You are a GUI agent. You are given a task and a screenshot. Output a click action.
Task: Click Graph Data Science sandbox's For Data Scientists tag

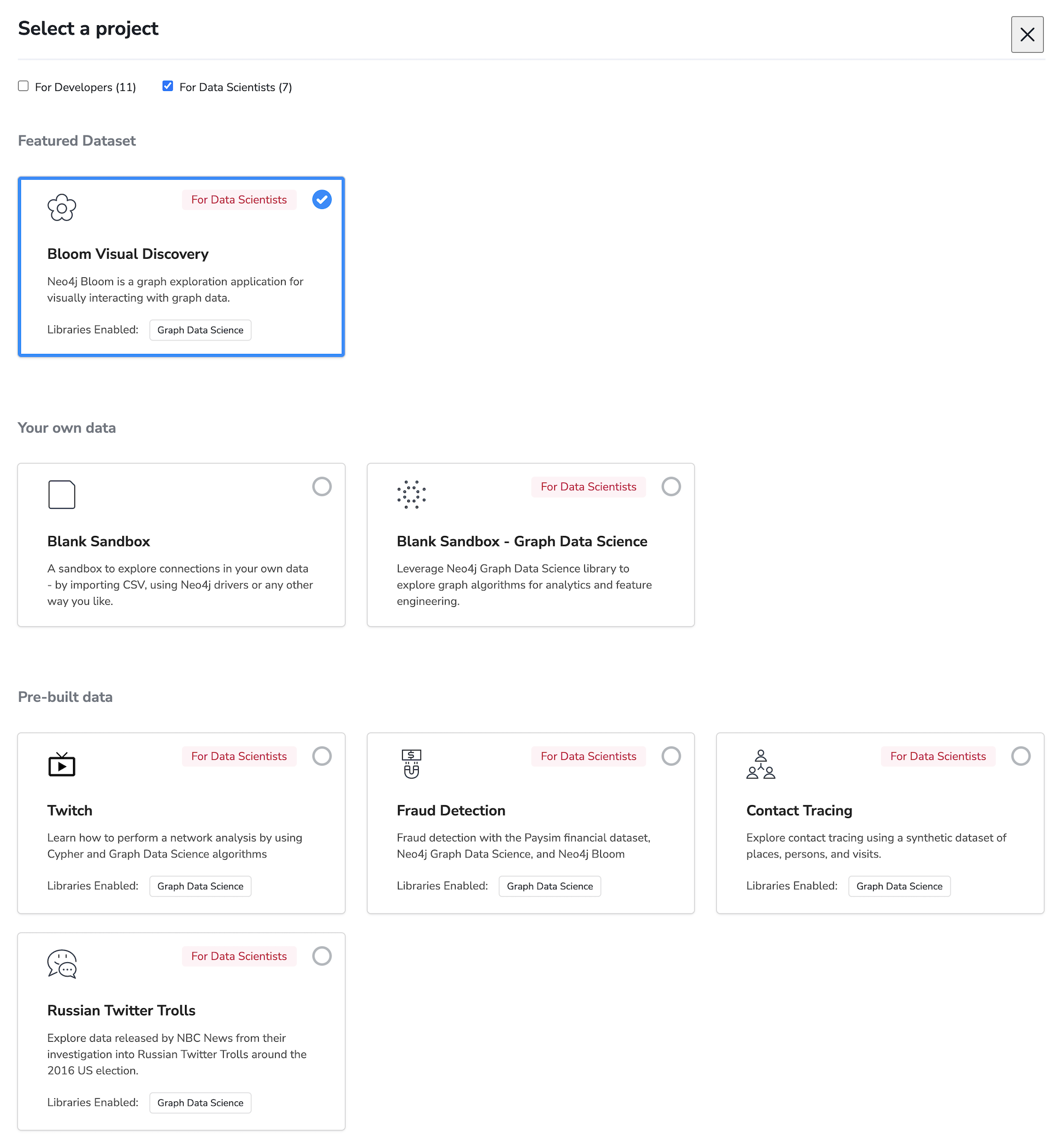pos(589,487)
